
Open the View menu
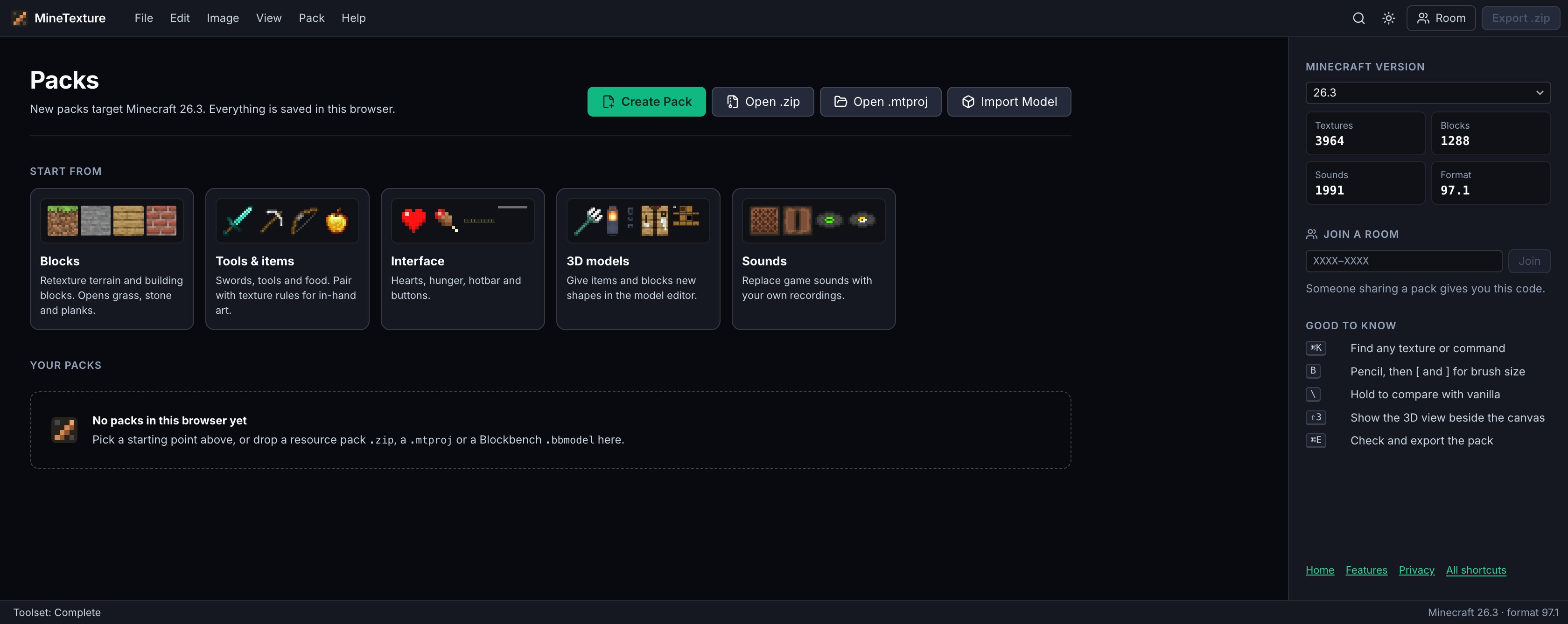(x=268, y=18)
